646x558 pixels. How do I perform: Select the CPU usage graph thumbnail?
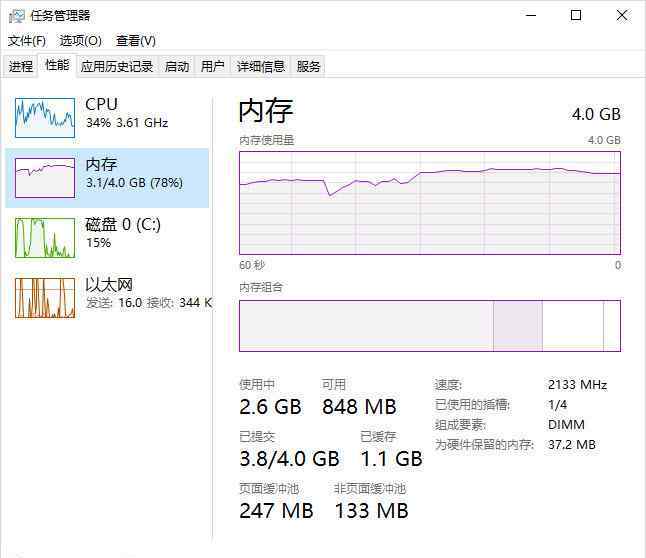45,117
